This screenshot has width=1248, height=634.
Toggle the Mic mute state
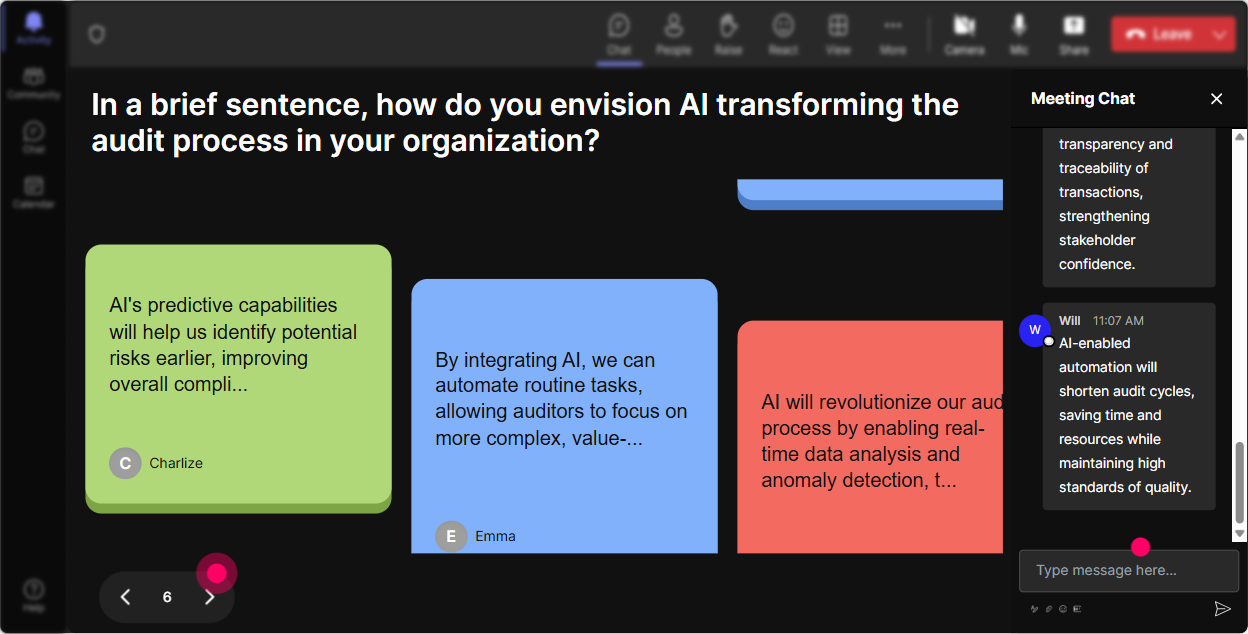pyautogui.click(x=1019, y=34)
